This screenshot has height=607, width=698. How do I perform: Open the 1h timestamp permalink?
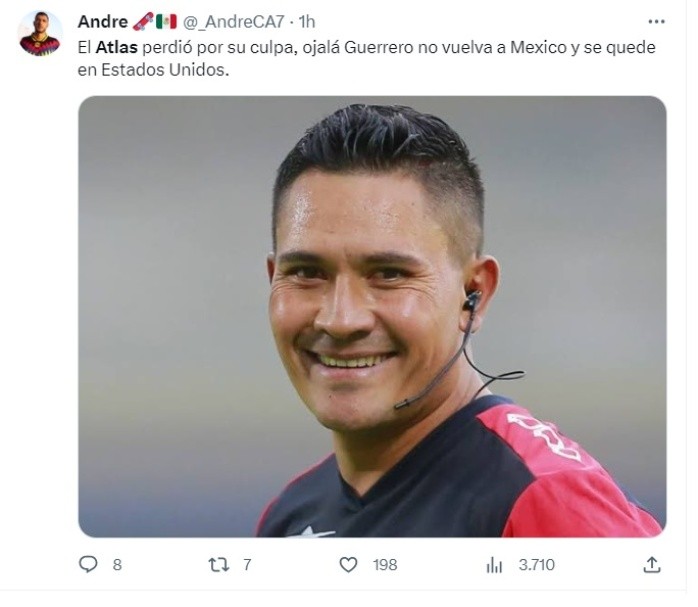pyautogui.click(x=307, y=21)
